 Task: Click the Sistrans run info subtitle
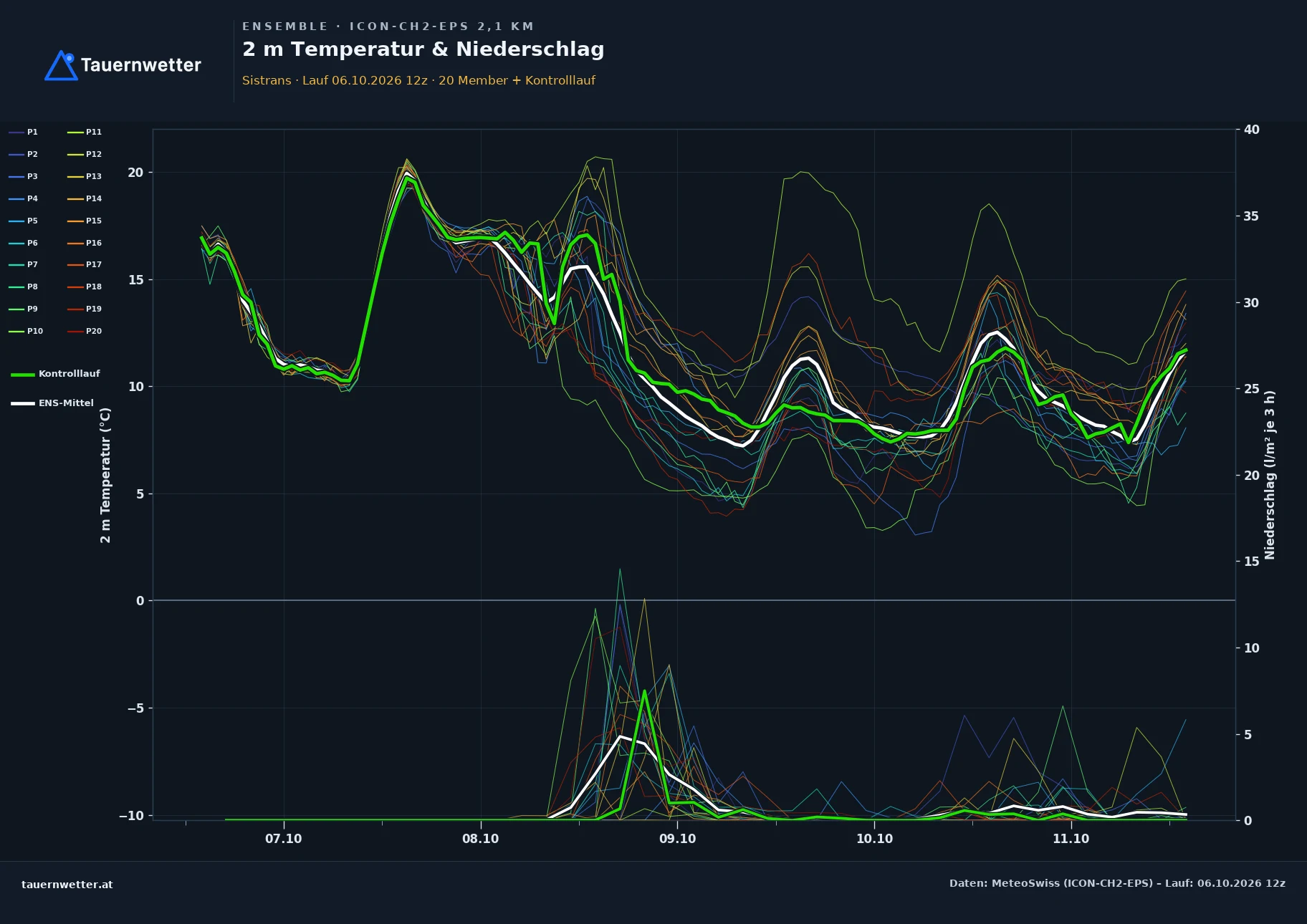[418, 80]
